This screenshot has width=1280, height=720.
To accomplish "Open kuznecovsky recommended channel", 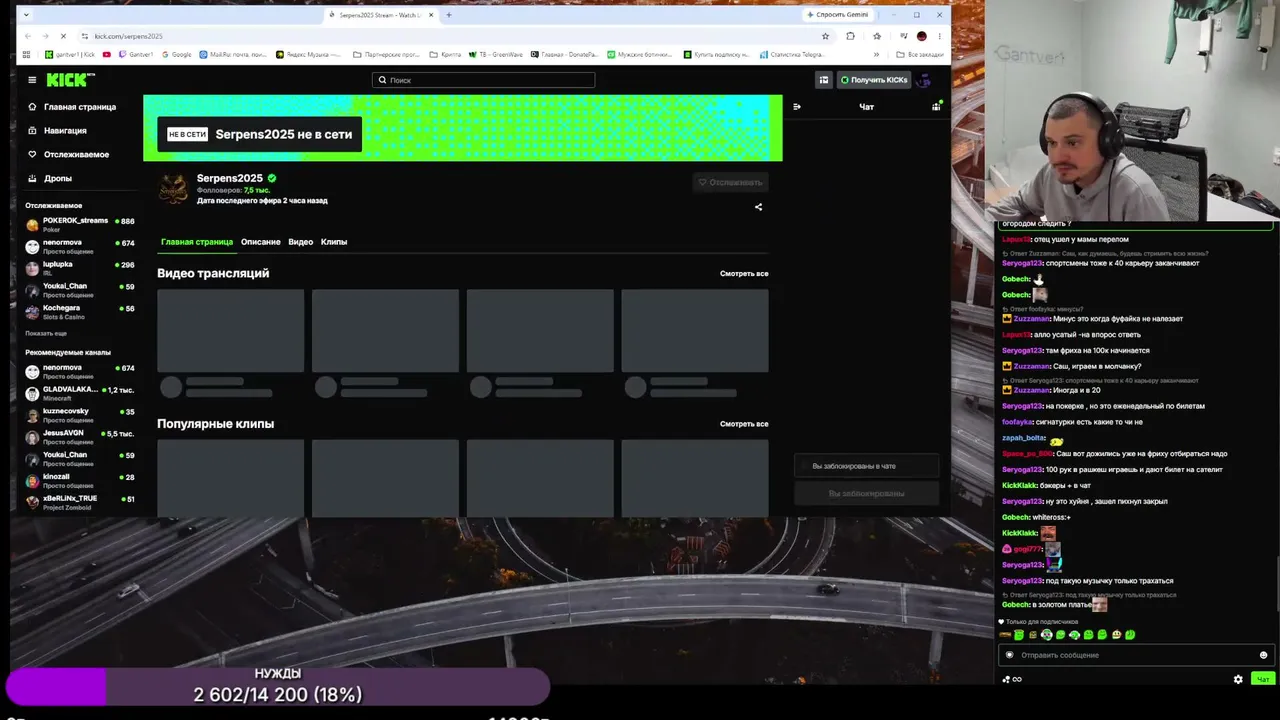I will tap(80, 415).
